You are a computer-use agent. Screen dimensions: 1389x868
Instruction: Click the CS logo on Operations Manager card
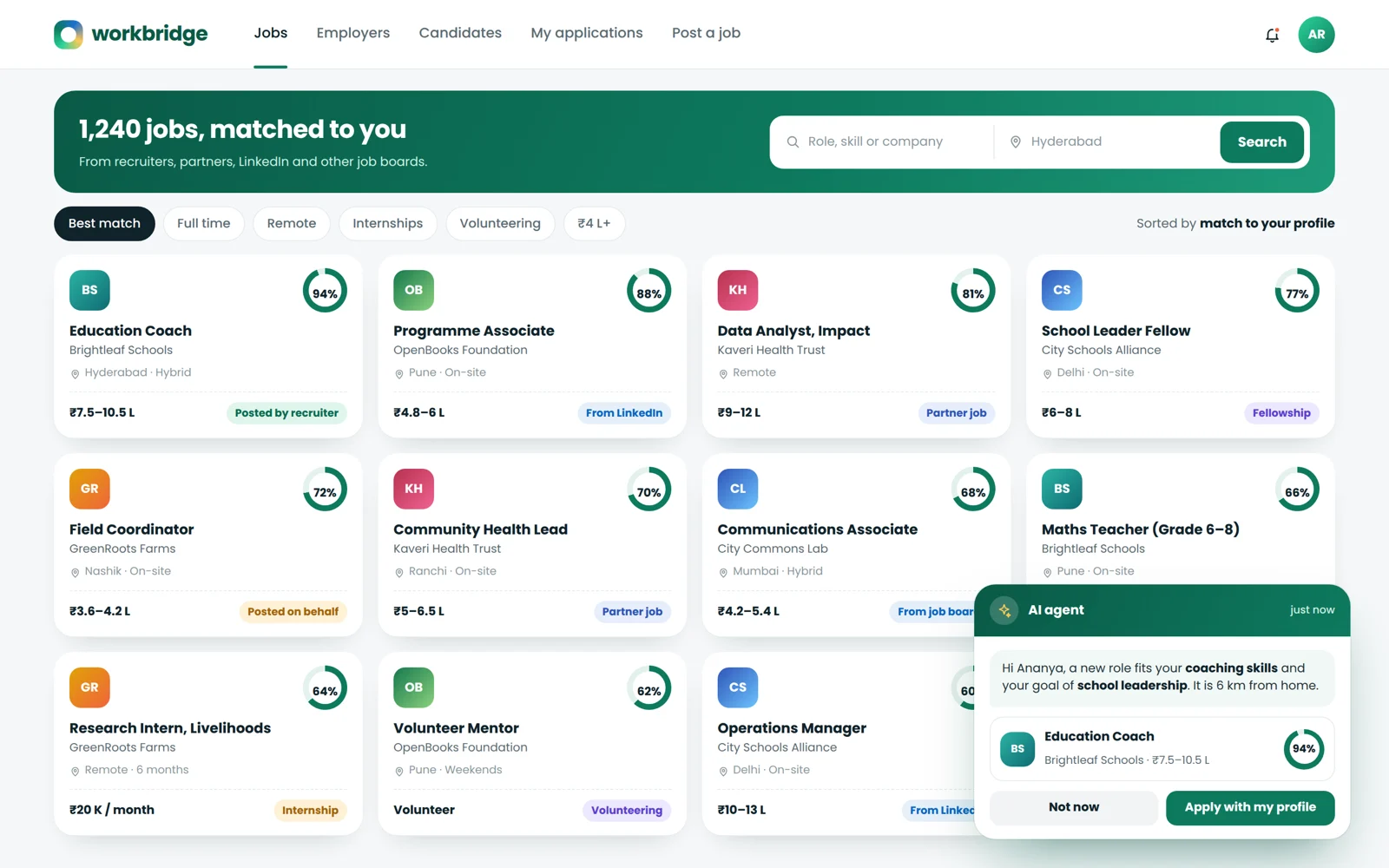pyautogui.click(x=738, y=687)
